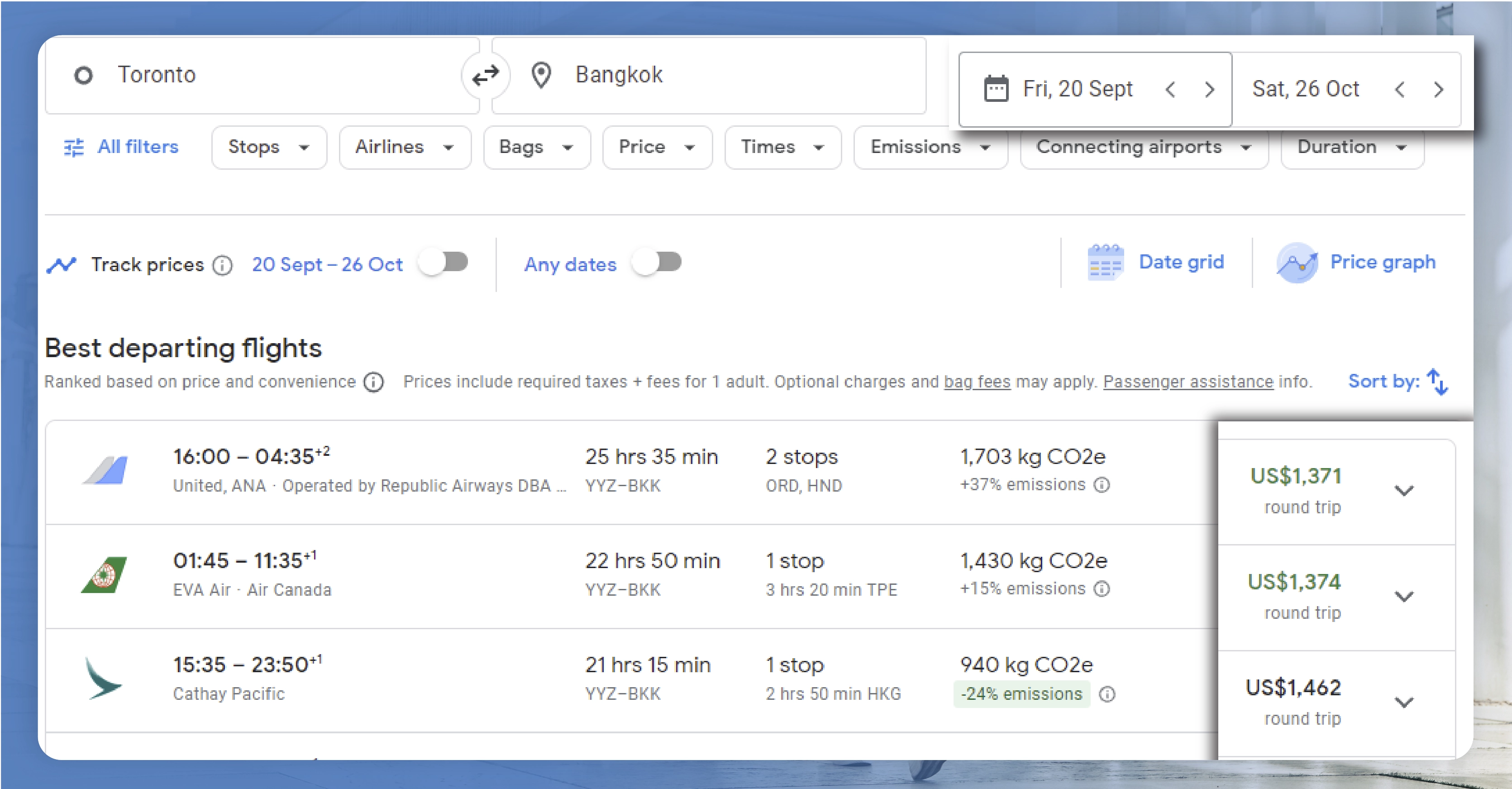Click the -24% emissions green badge

point(1021,694)
